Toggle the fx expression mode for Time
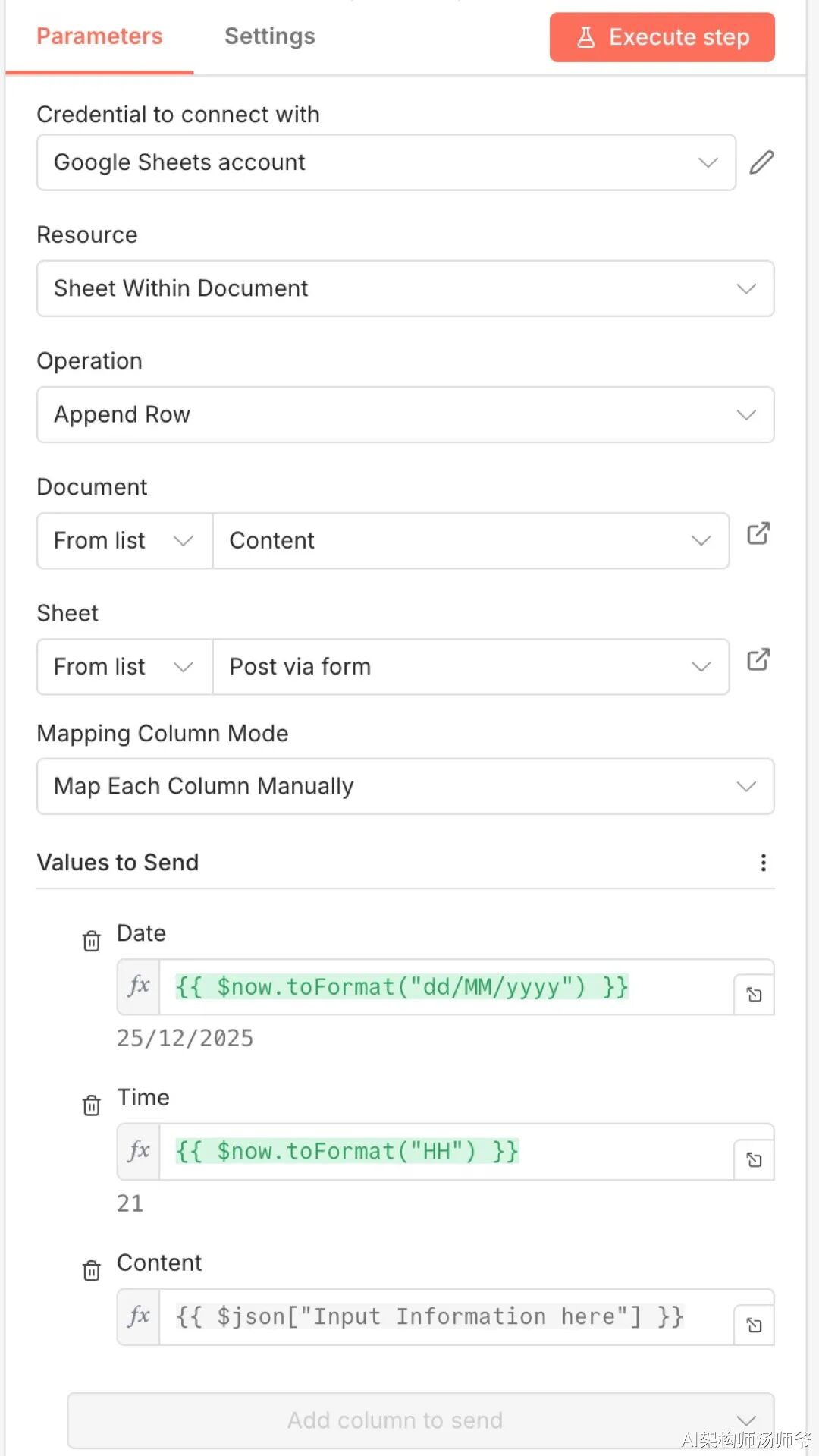The width and height of the screenshot is (819, 1456). point(139,1151)
